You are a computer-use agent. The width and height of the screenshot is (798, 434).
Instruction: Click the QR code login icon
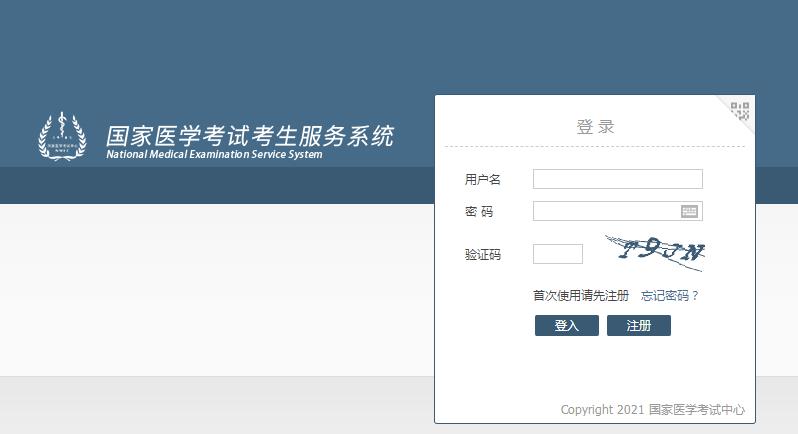pos(740,110)
